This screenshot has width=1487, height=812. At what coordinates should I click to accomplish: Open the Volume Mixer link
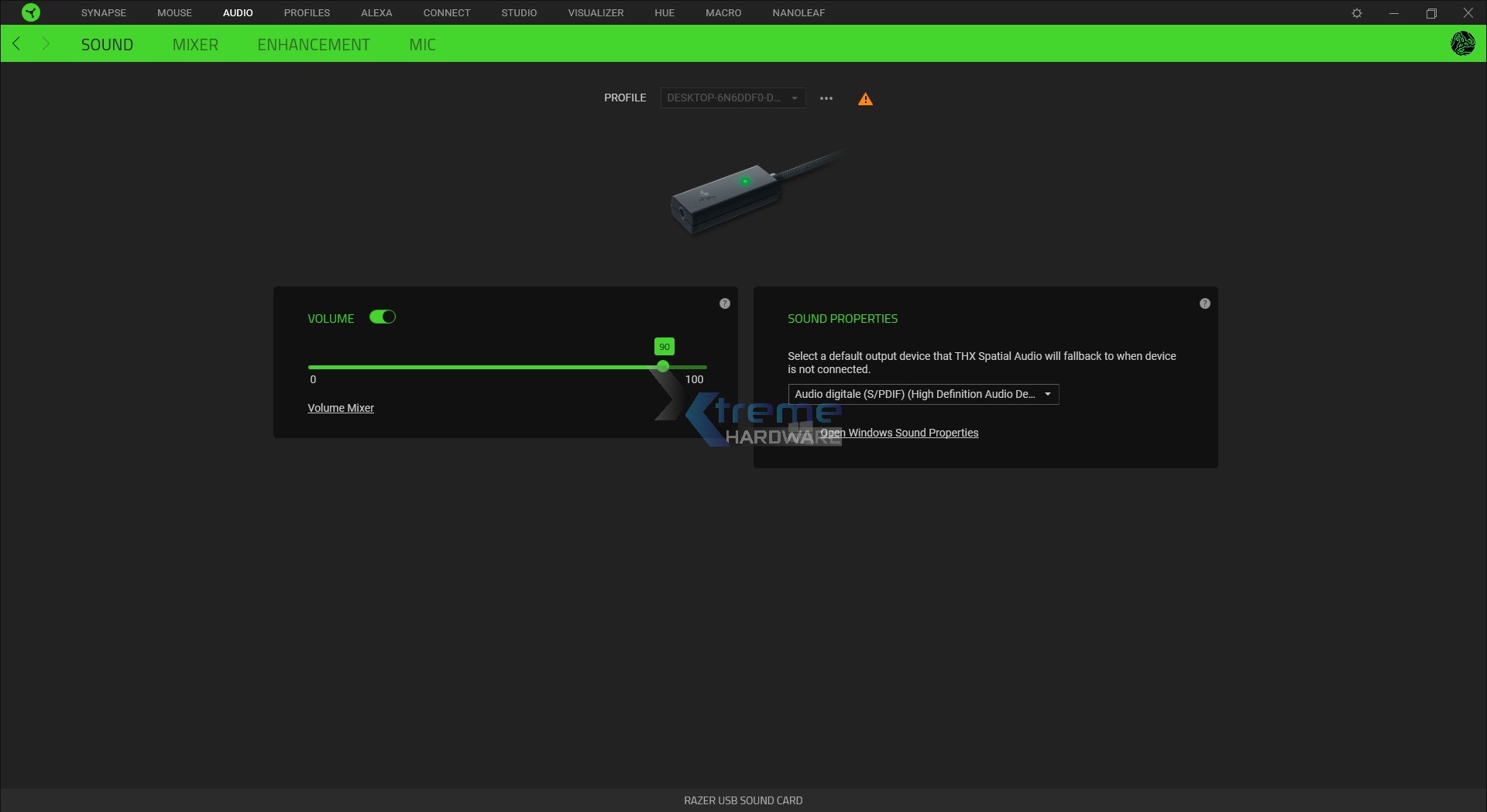341,408
